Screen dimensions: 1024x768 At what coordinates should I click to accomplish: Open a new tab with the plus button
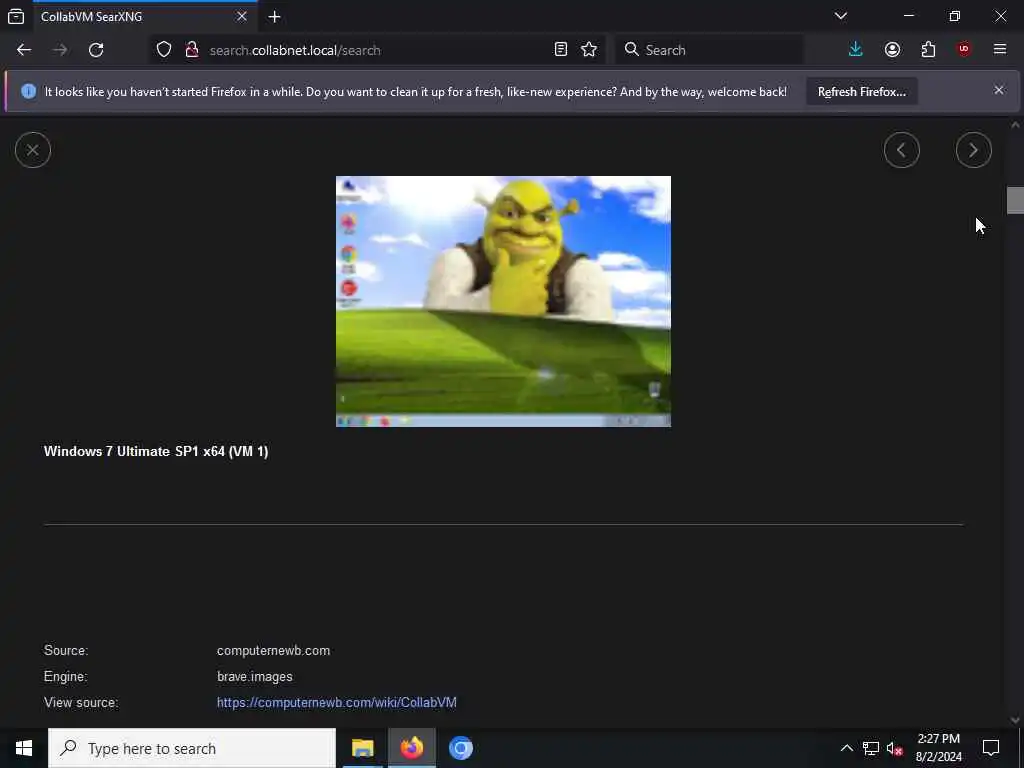275,17
